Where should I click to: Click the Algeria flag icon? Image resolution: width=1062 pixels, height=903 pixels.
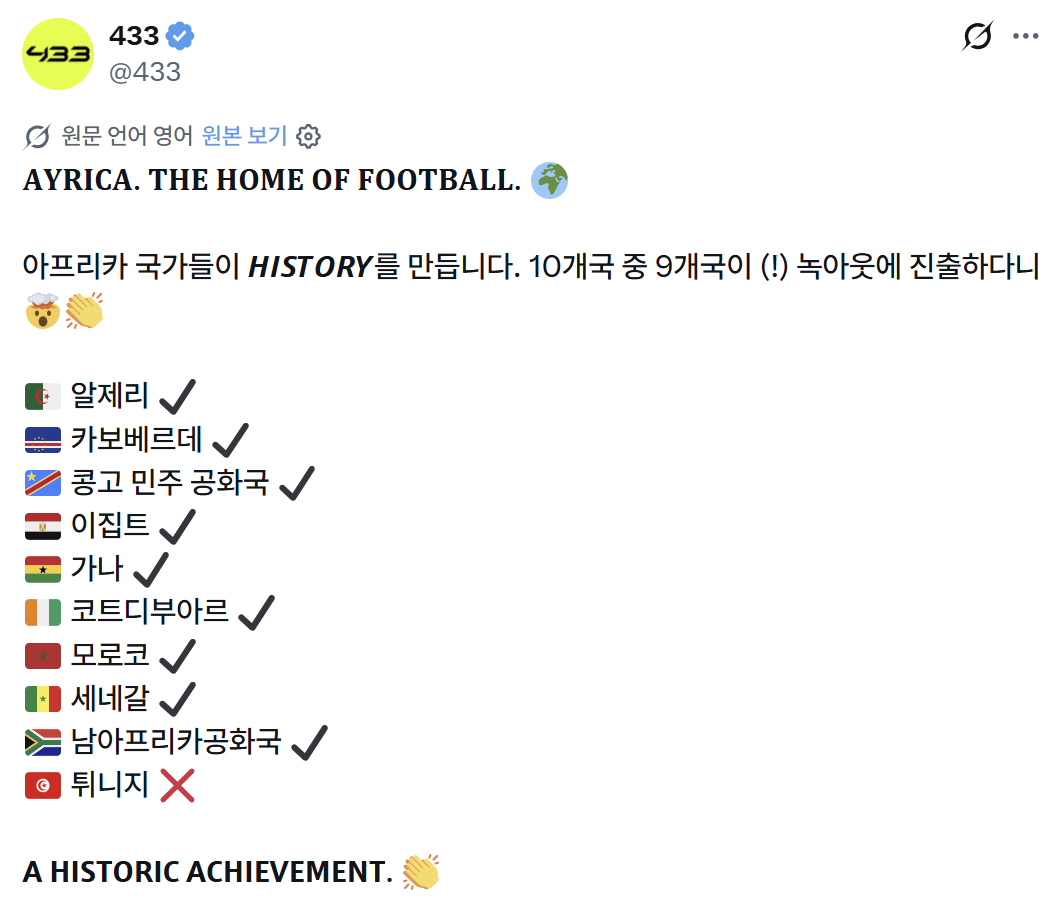coord(43,396)
